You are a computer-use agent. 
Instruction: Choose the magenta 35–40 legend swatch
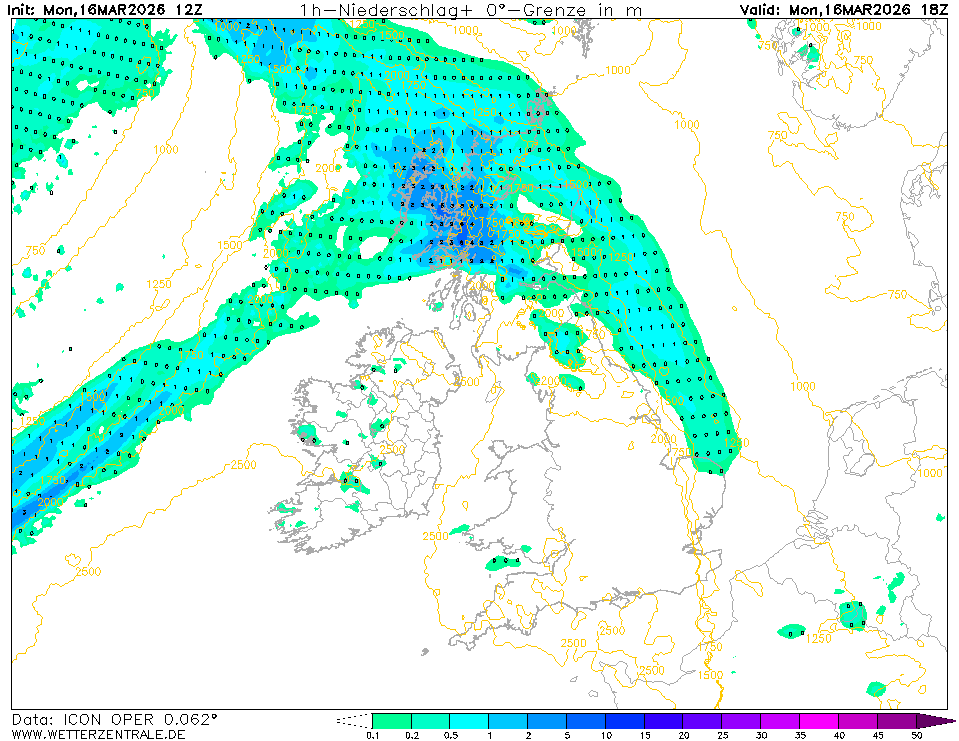coord(820,720)
